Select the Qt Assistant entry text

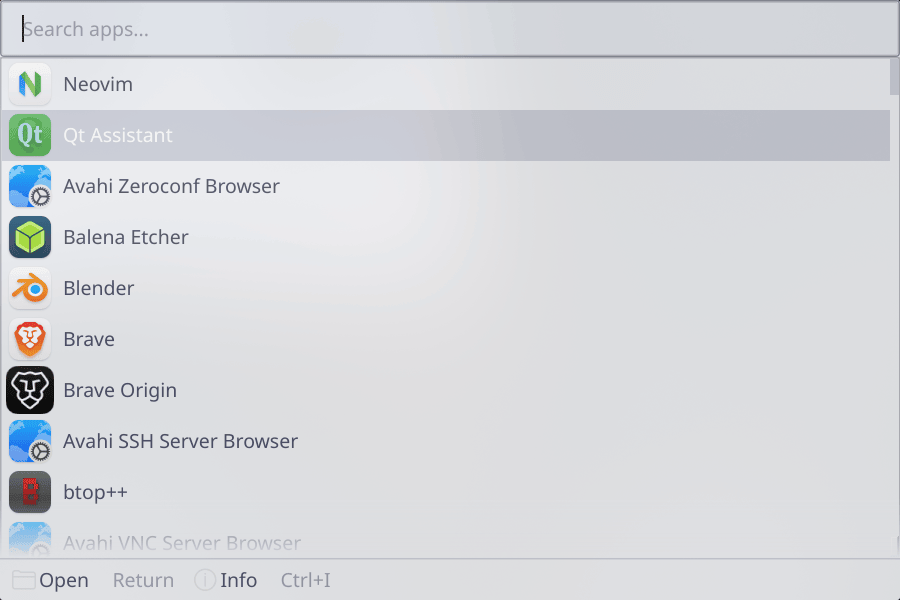click(118, 136)
